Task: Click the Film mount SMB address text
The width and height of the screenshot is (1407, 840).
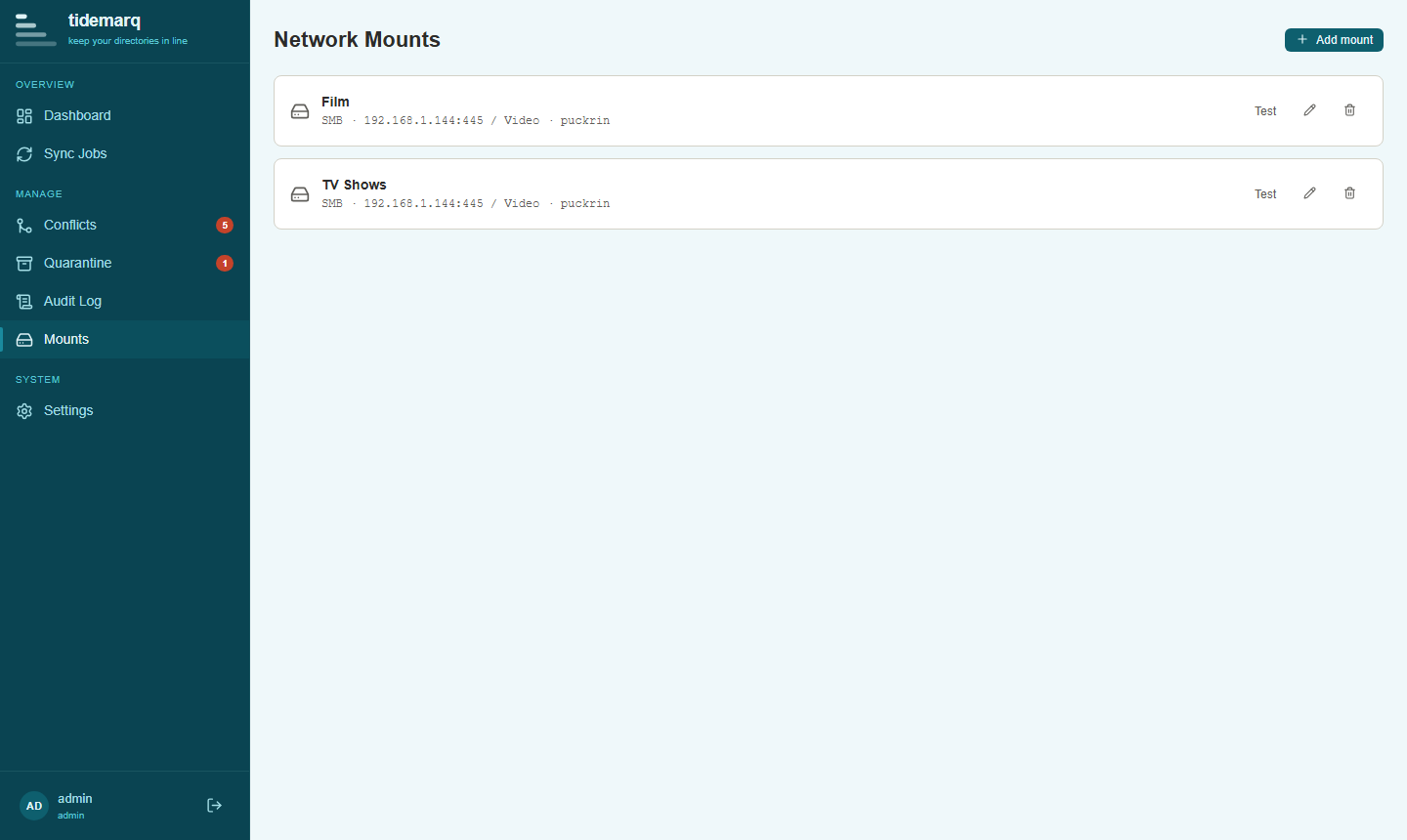Action: (x=465, y=121)
